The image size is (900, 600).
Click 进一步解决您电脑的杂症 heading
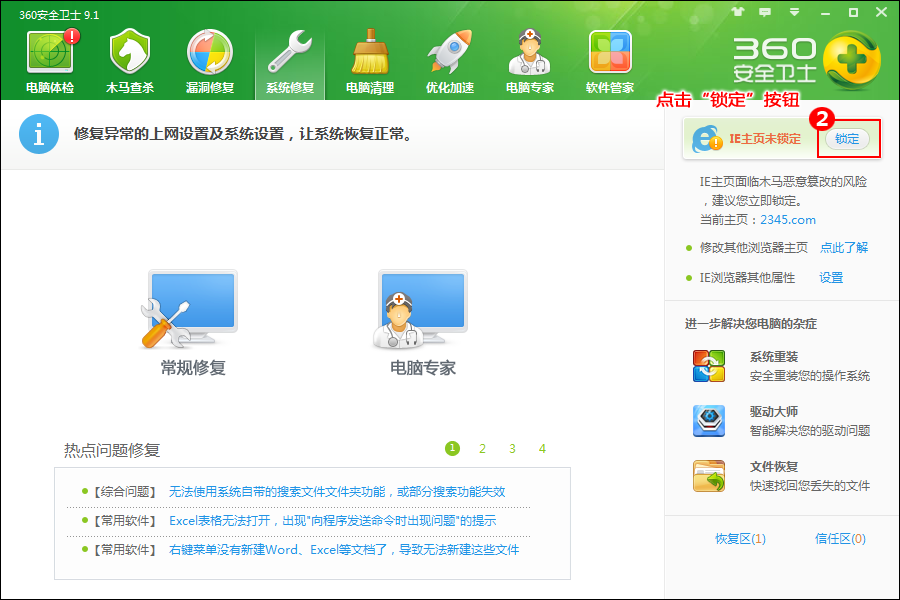751,324
